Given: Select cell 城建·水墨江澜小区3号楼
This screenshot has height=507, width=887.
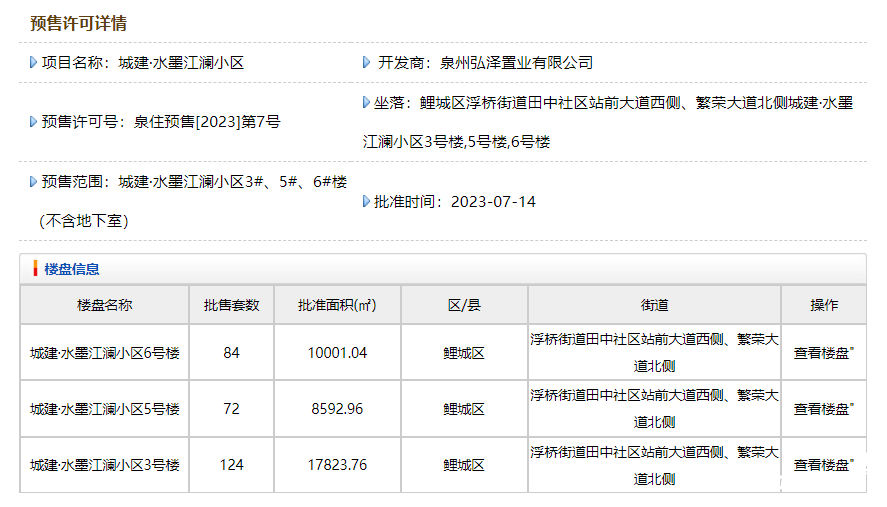Looking at the screenshot, I should pyautogui.click(x=105, y=465).
